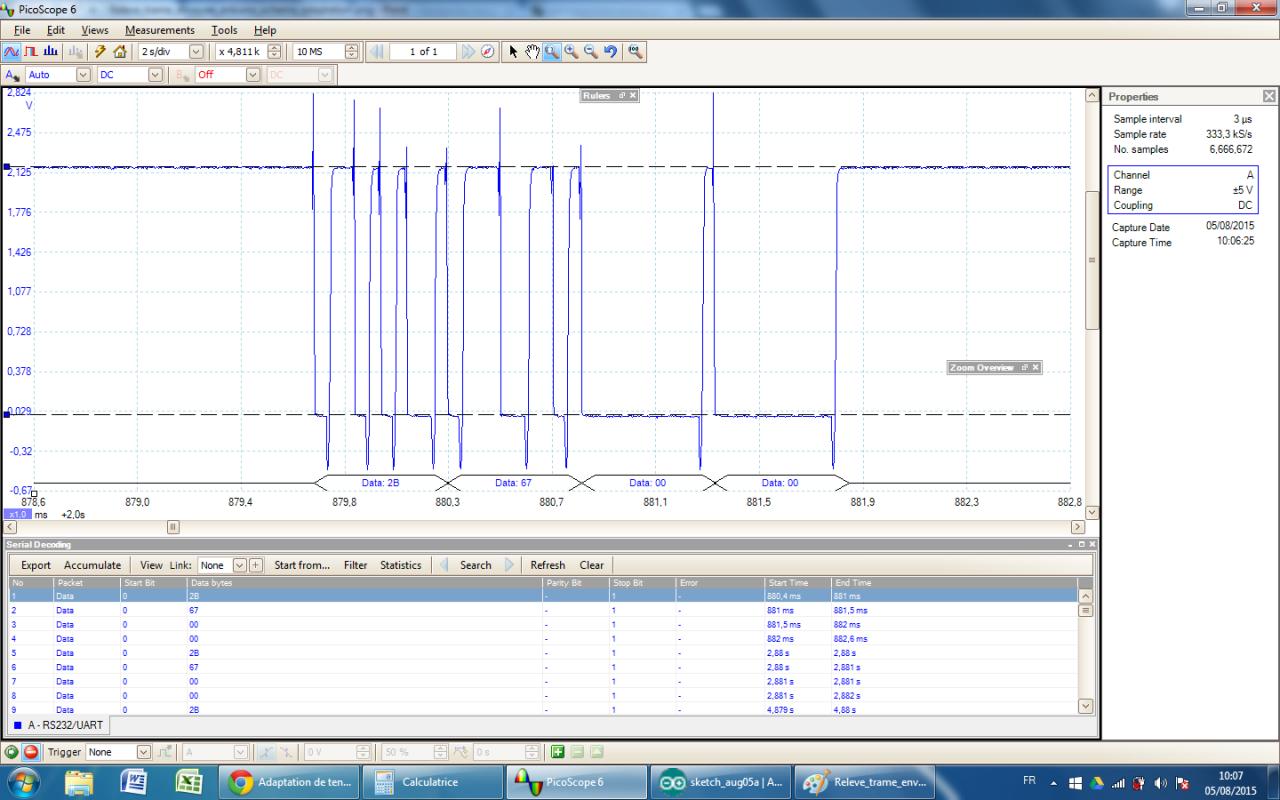The width and height of the screenshot is (1280, 800).
Task: Click the Statistics button
Action: pyautogui.click(x=400, y=565)
